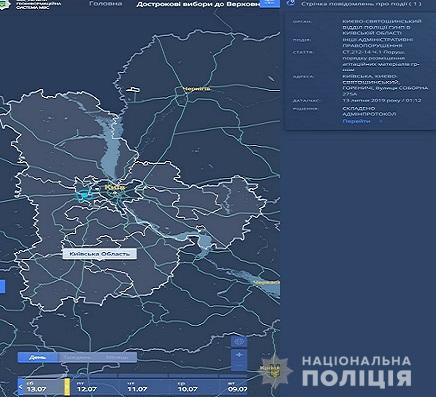The image size is (436, 397).
Task: Click the blue side panel button at the left edge
Action: coord(2,286)
